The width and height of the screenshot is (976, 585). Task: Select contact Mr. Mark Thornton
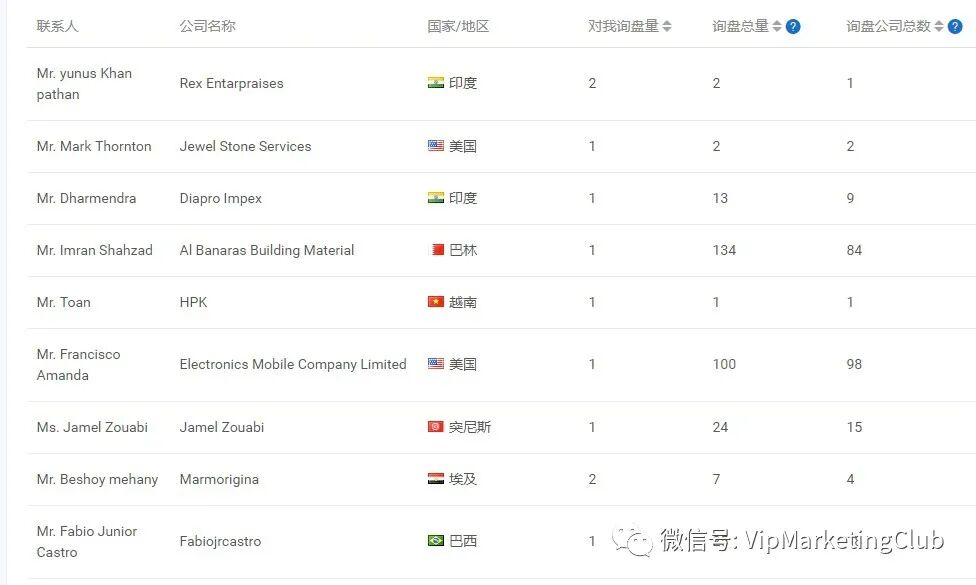coord(94,146)
